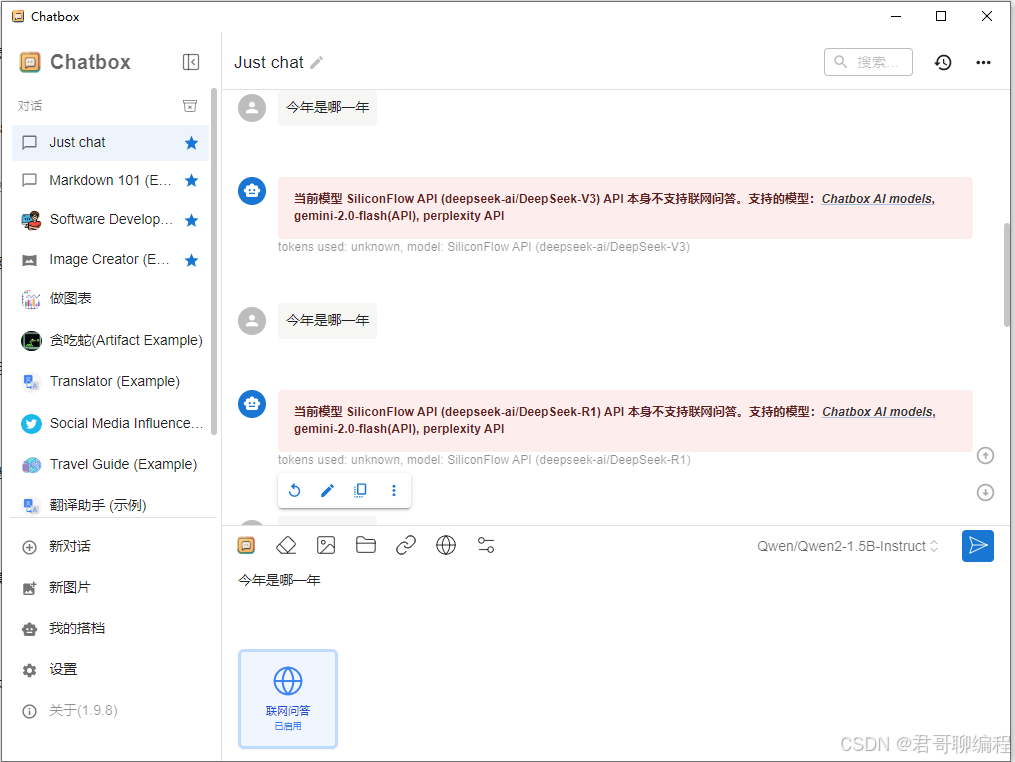The image size is (1015, 762).
Task: Open 翻译助手 (示例) conversation
Action: (110, 505)
